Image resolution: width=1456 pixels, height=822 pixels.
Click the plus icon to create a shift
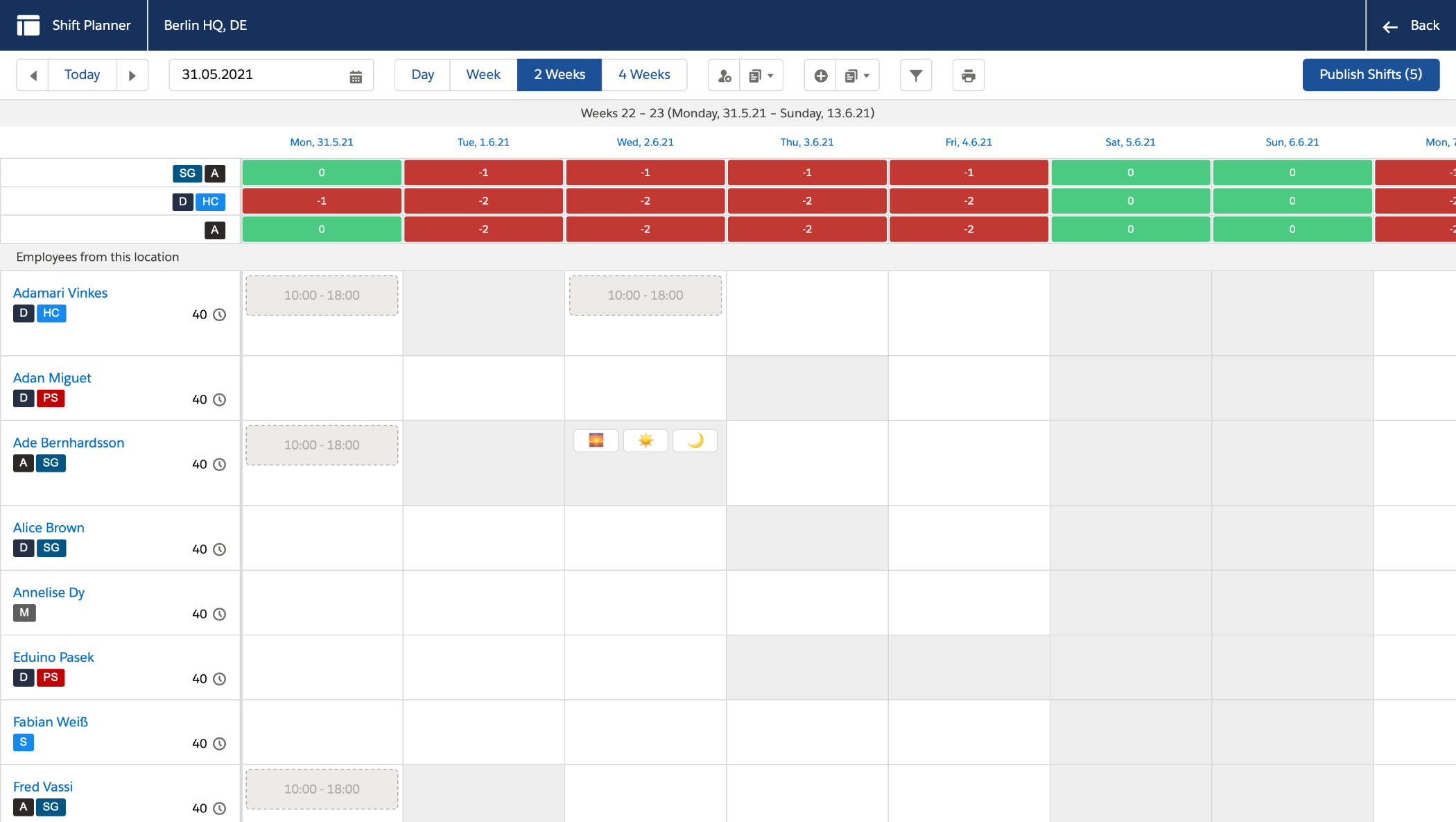[x=820, y=75]
